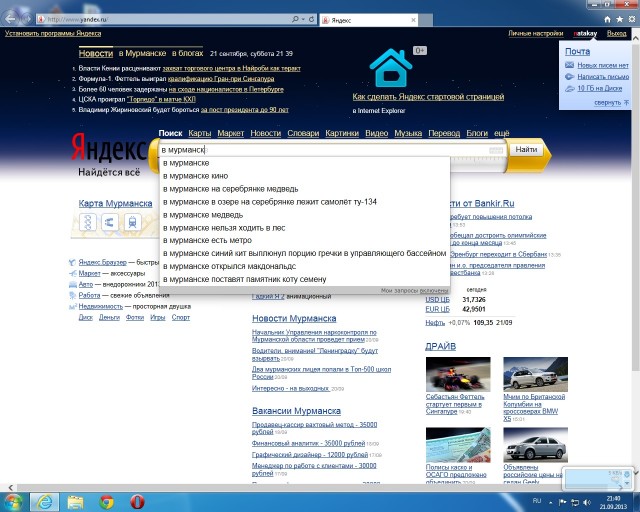The width and height of the screenshot is (640, 512).
Task: Select the Картинки tab
Action: (x=342, y=133)
